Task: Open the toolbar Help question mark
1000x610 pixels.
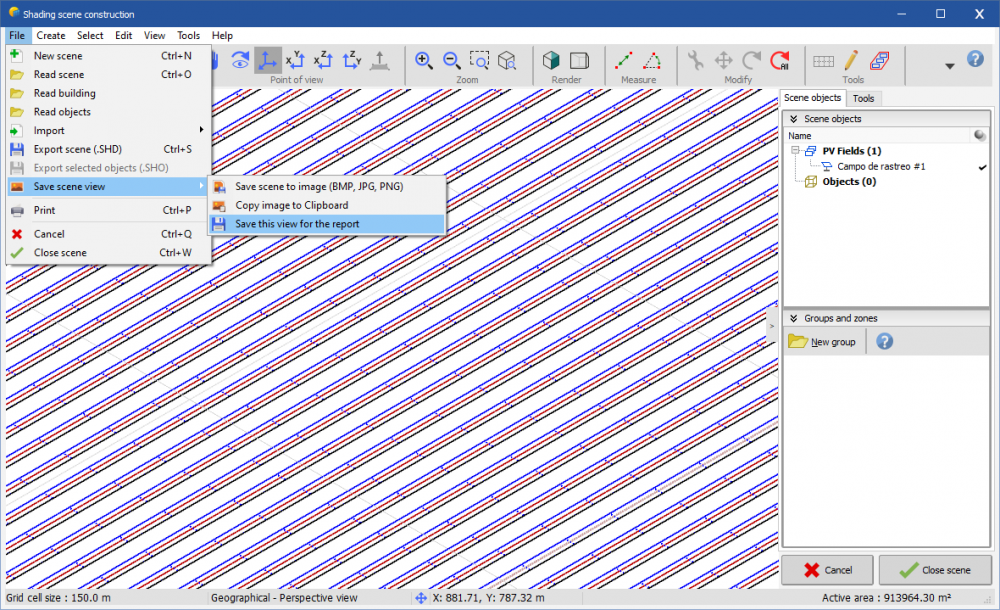Action: [x=975, y=60]
